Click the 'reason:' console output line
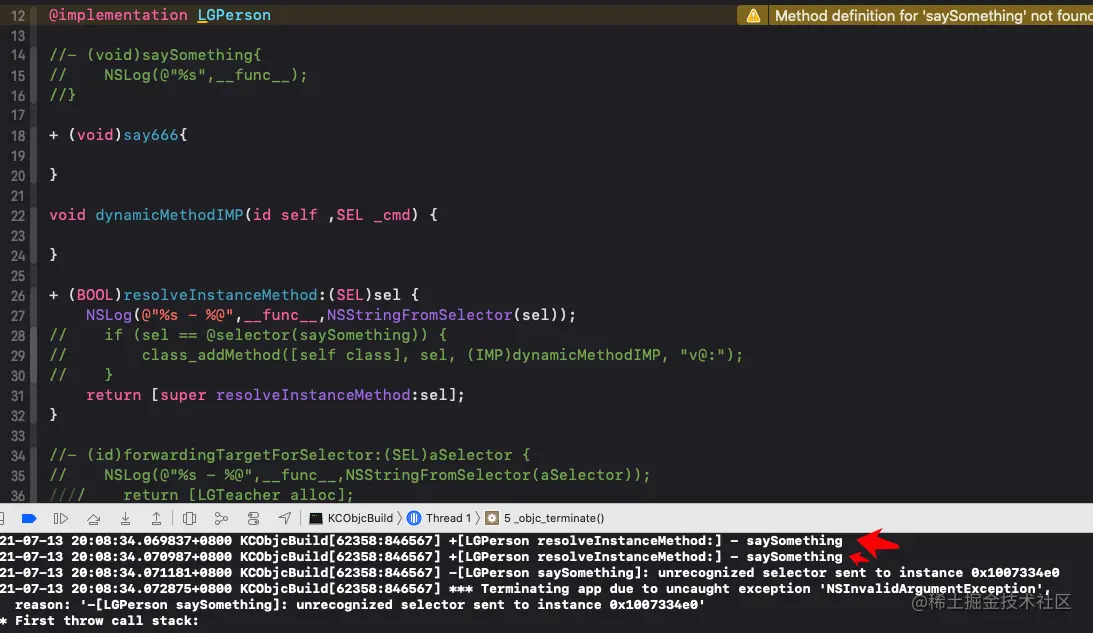The height and width of the screenshot is (633, 1093). click(x=360, y=604)
